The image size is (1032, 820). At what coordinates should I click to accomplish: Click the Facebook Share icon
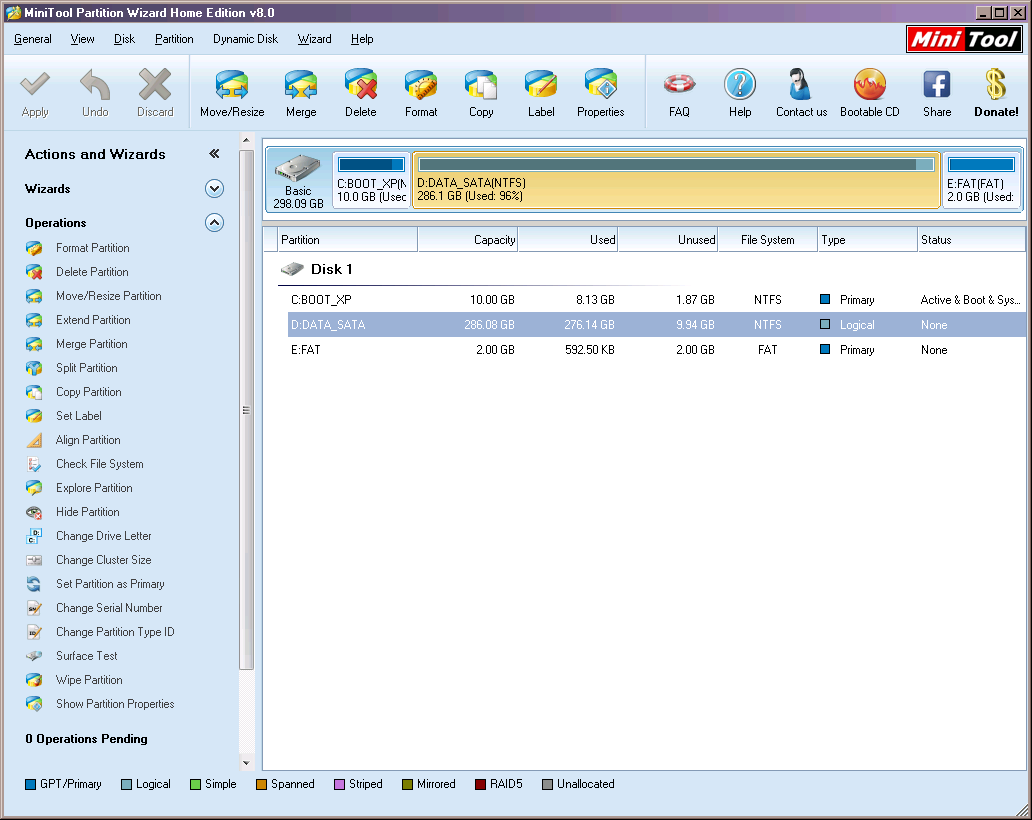(x=937, y=85)
